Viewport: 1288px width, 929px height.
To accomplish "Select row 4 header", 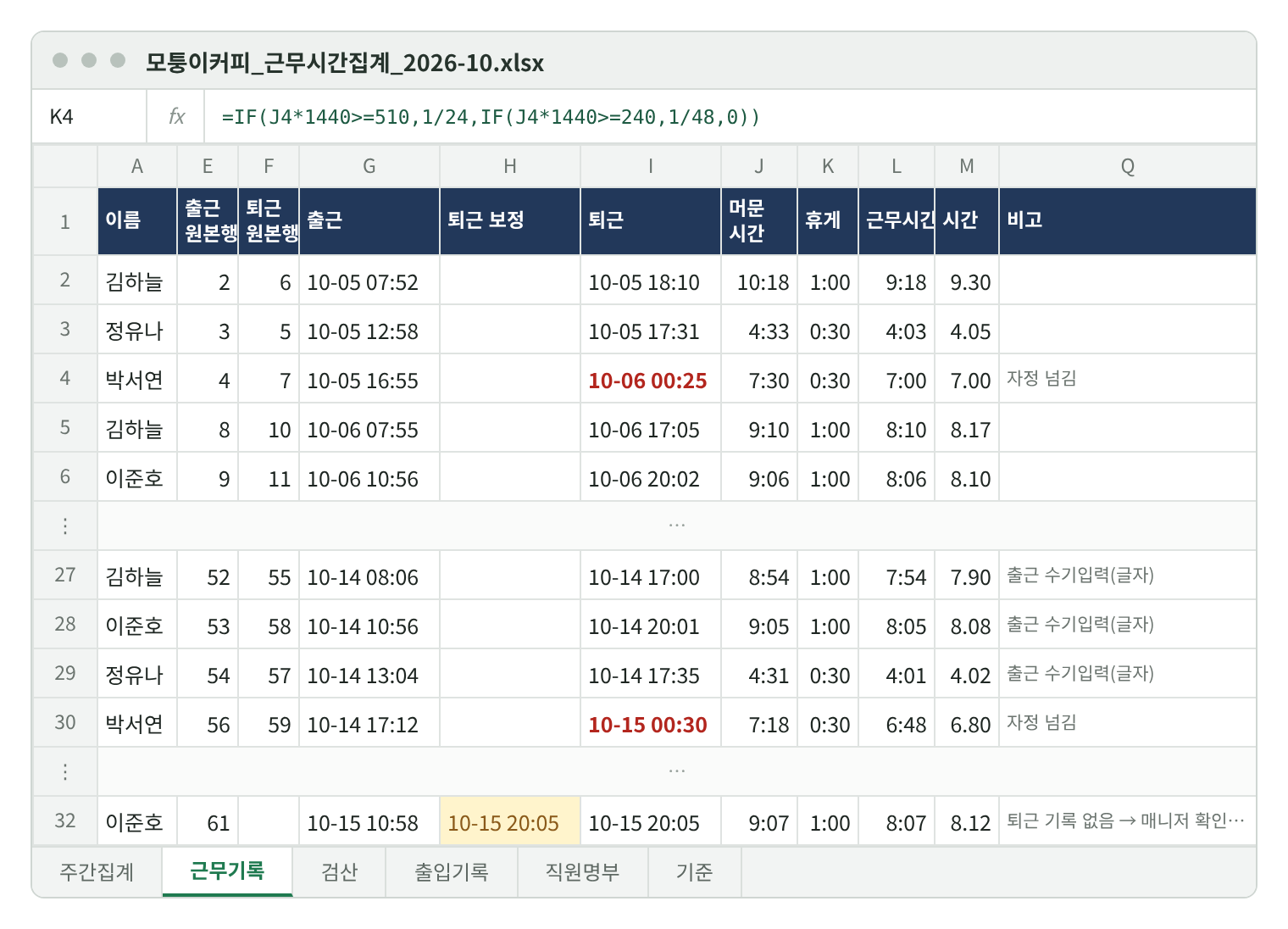I will click(x=65, y=379).
